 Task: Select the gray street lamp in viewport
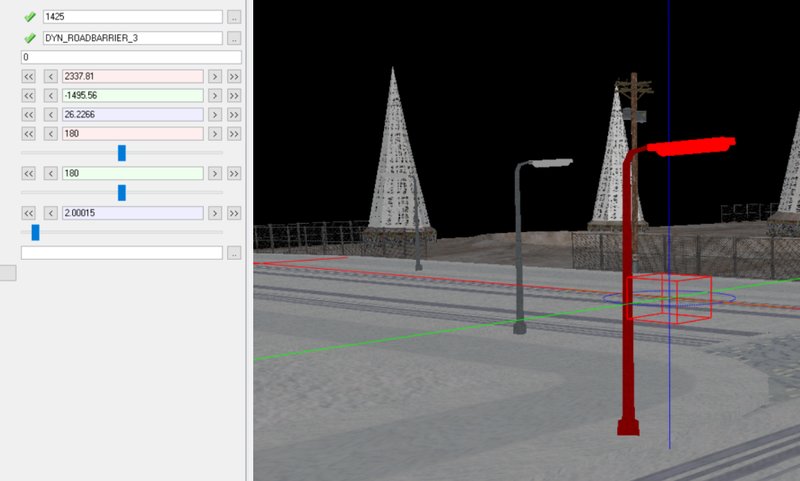point(519,245)
